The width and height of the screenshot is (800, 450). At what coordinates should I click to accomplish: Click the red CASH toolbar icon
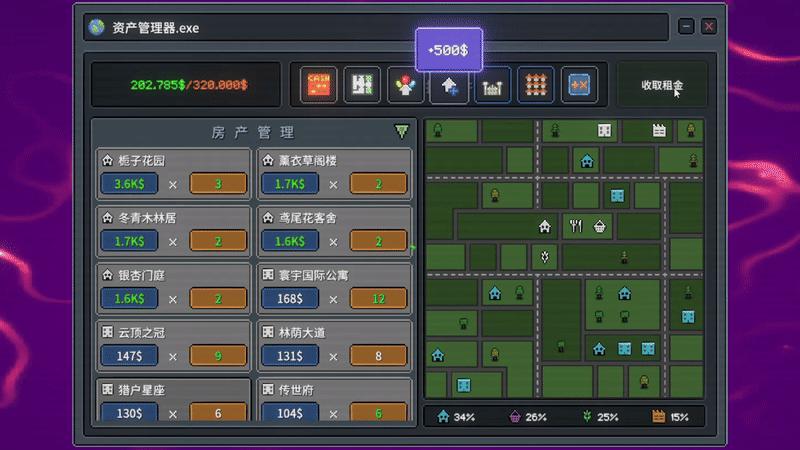click(319, 86)
